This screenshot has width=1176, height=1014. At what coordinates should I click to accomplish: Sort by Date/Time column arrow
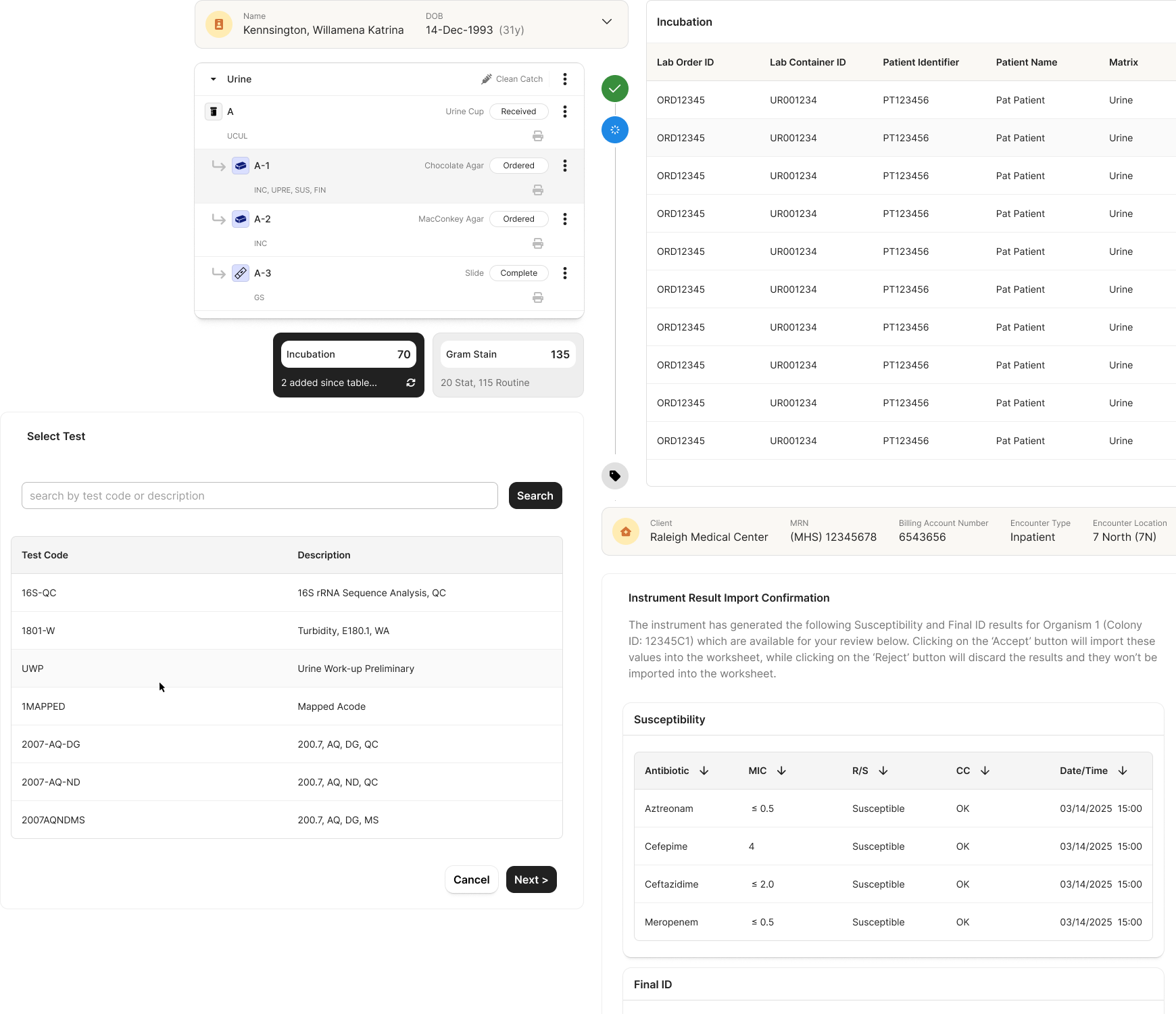click(1123, 771)
